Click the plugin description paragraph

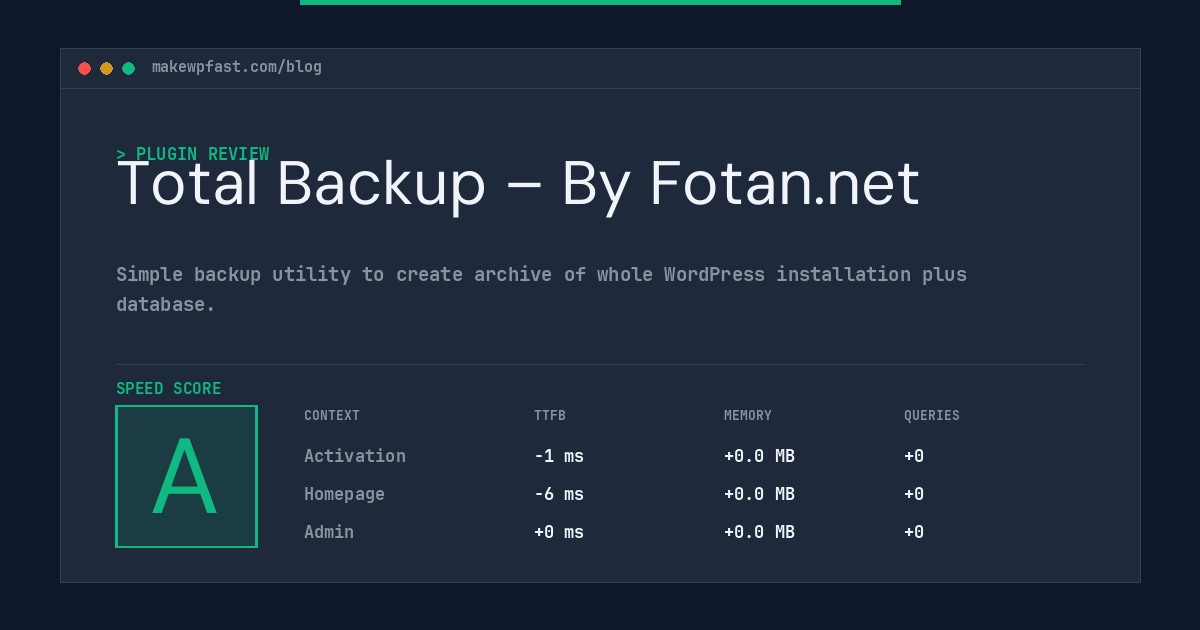[x=541, y=289]
